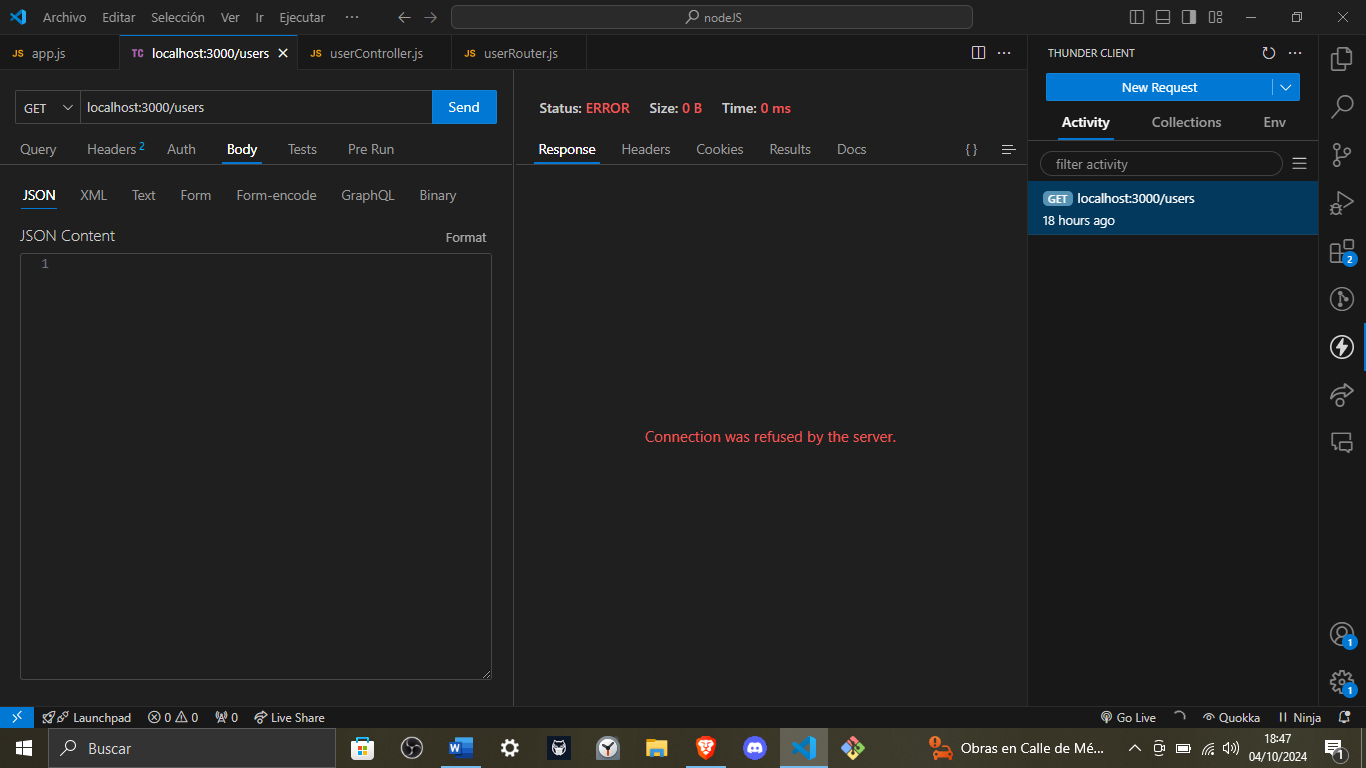Toggle the secondary sidebar layout icon

tap(1189, 17)
